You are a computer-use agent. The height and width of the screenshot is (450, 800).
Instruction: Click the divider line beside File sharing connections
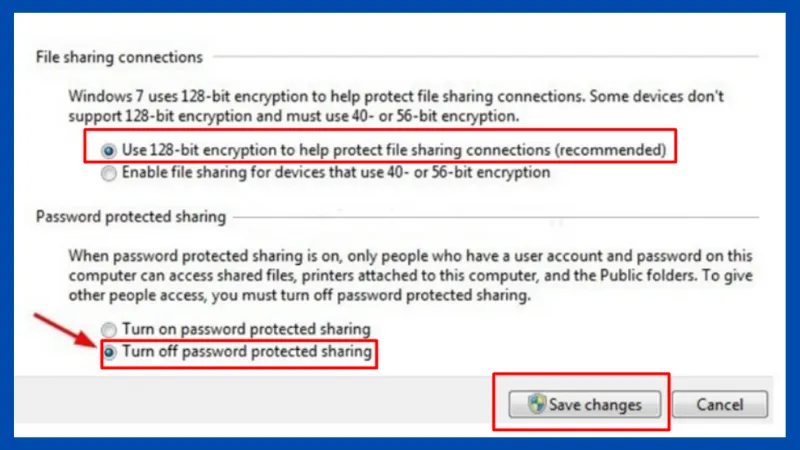tap(480, 58)
